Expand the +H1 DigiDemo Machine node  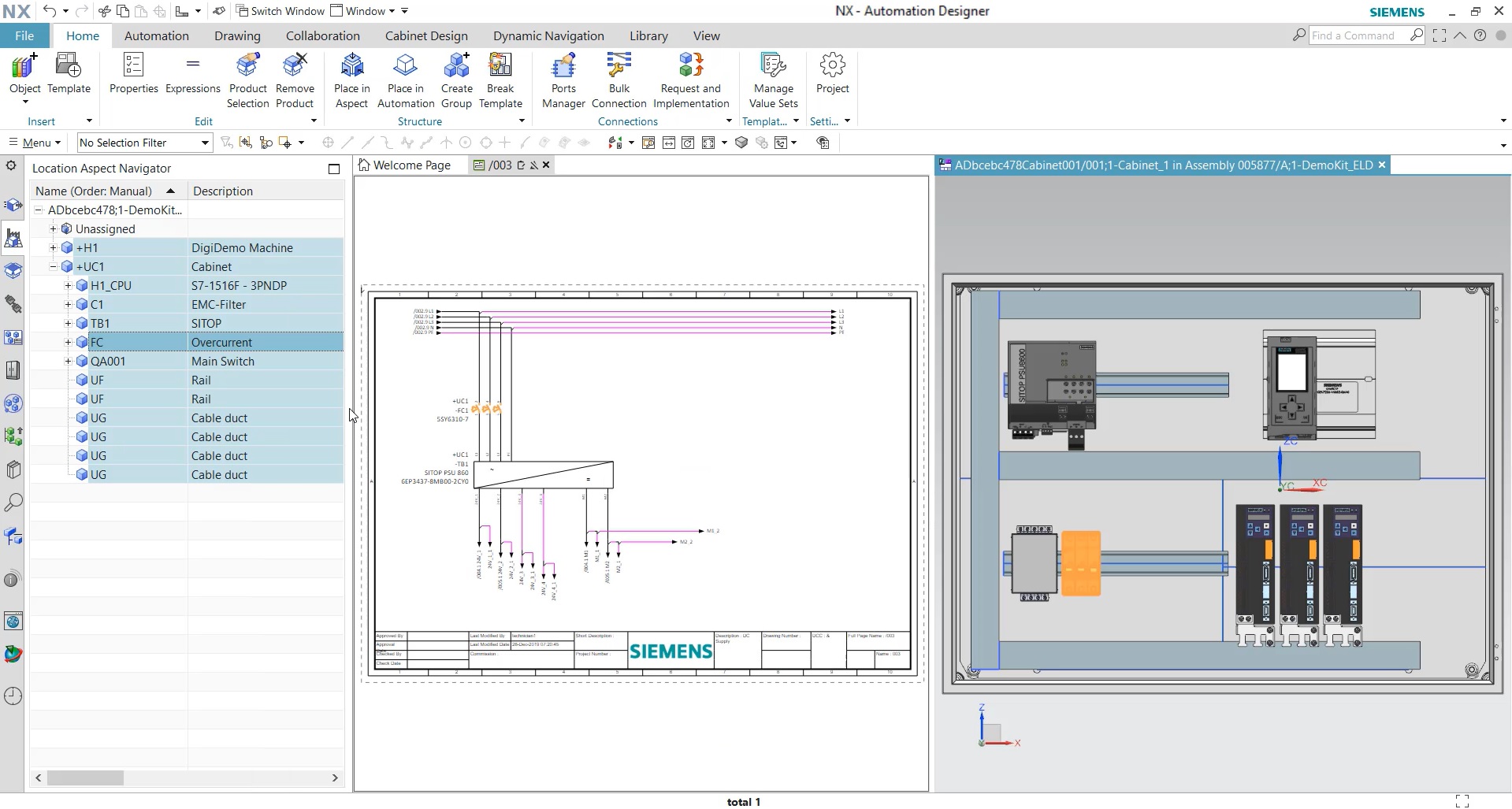(x=52, y=247)
